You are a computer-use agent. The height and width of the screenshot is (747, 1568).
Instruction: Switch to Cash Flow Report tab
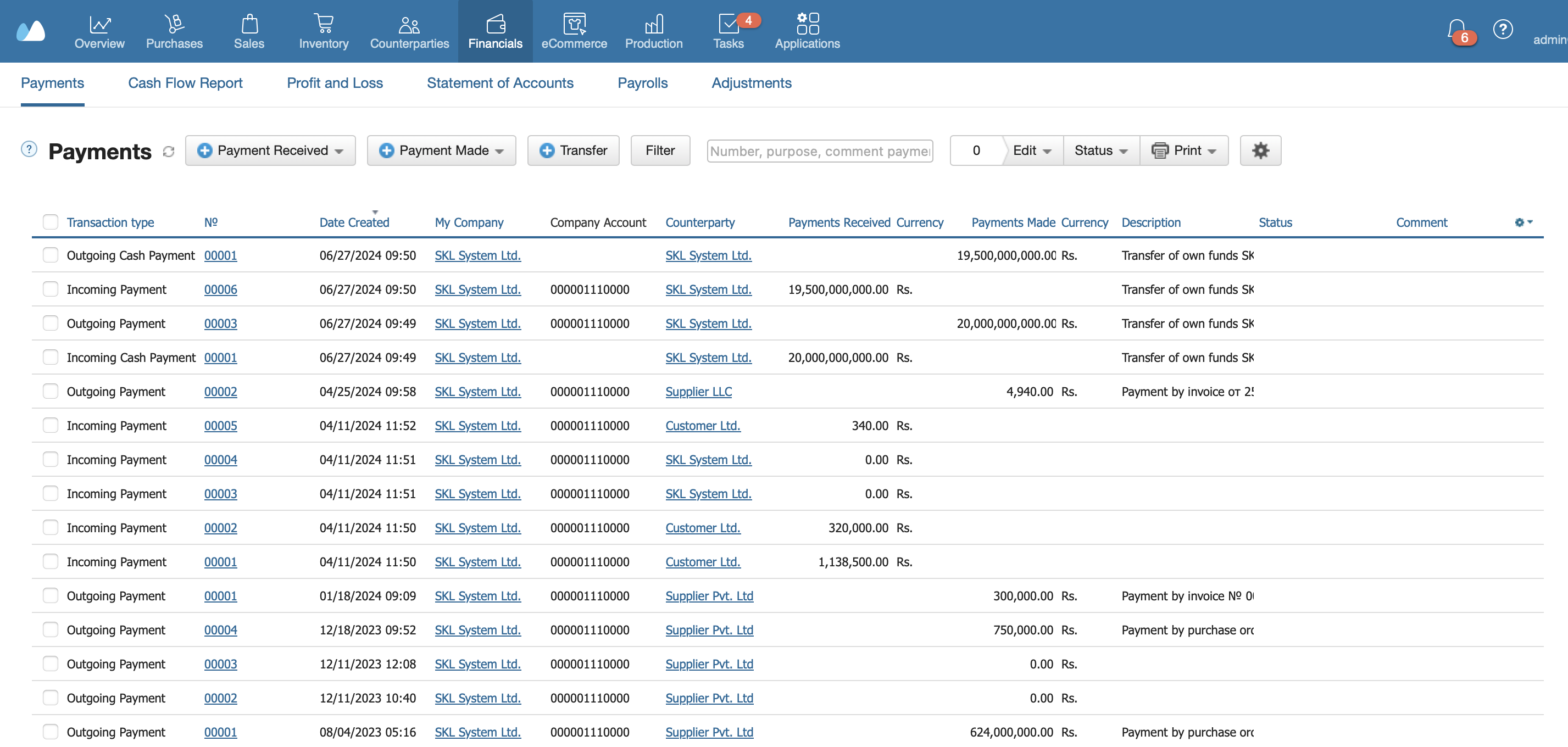185,83
